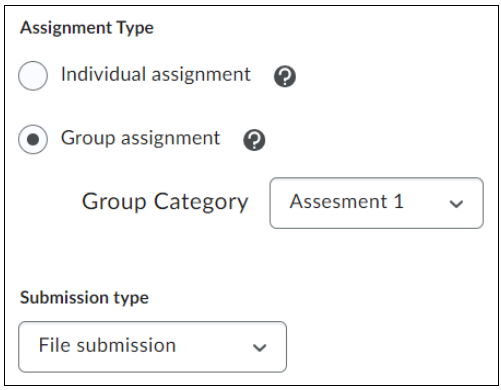Switch assignment type to Individual
501x390 pixels.
(33, 76)
